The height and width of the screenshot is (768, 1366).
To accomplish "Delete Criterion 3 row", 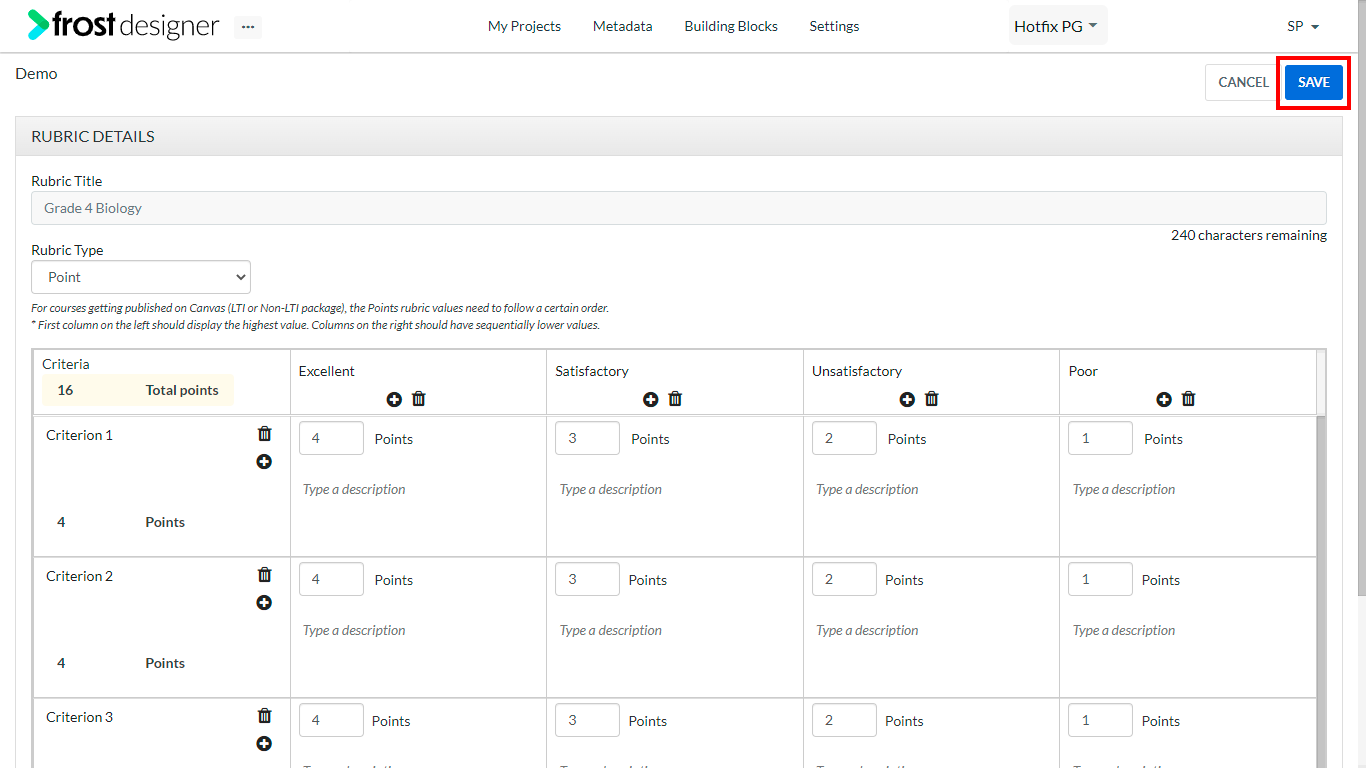I will (264, 716).
